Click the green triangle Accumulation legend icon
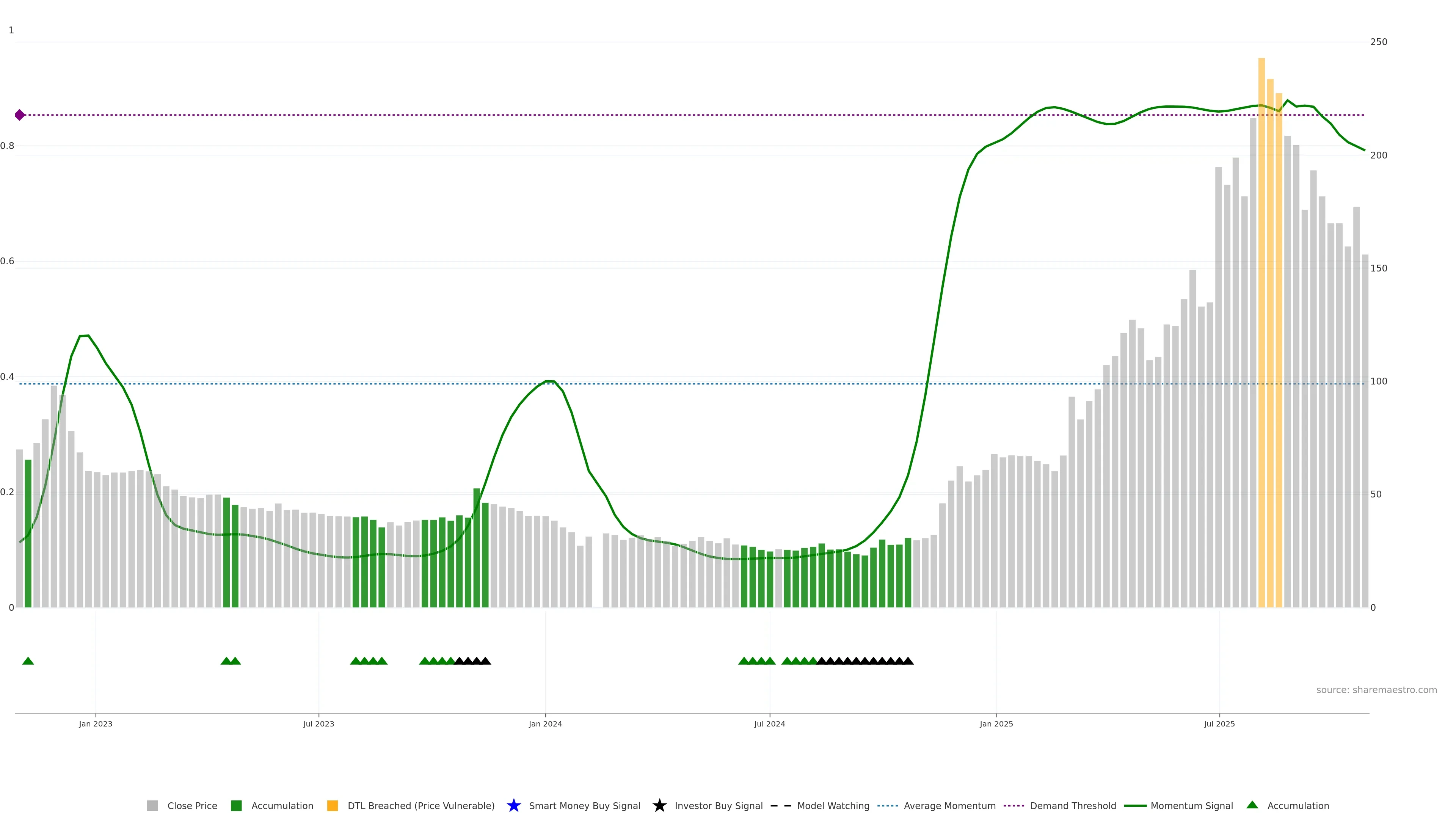Image resolution: width=1456 pixels, height=819 pixels. coord(1252,805)
